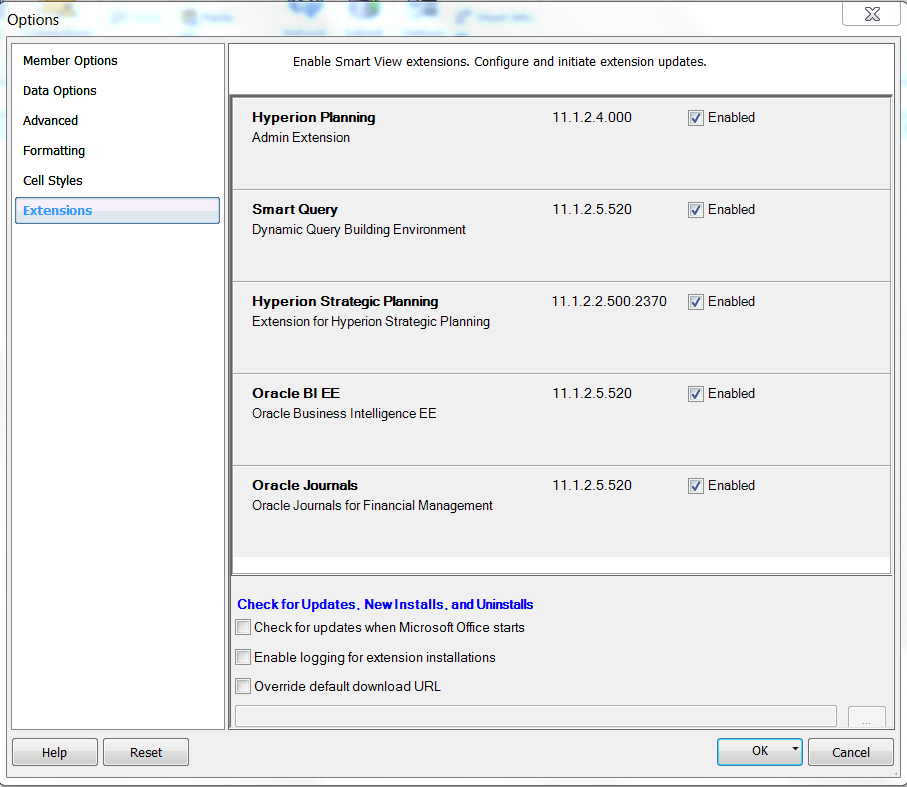907x787 pixels.
Task: Click the download URL input field
Action: (x=535, y=716)
